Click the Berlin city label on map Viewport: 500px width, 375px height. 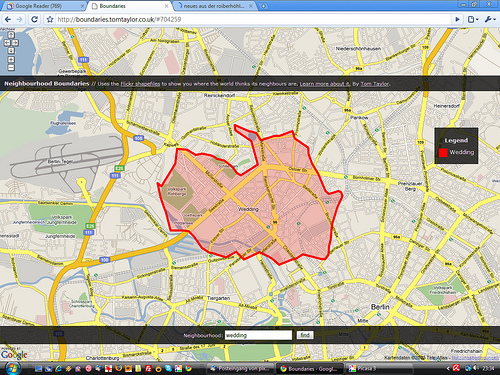point(380,307)
